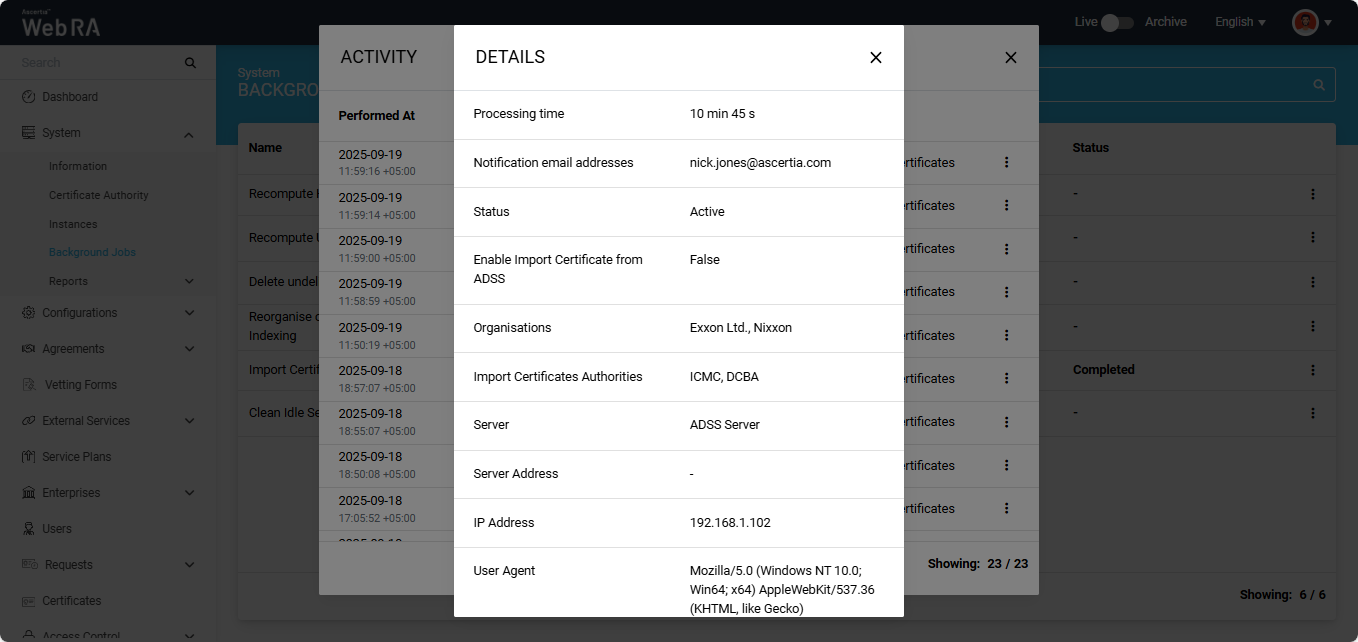Image resolution: width=1358 pixels, height=642 pixels.
Task: Go to Instances in sidebar
Action: [x=73, y=224]
